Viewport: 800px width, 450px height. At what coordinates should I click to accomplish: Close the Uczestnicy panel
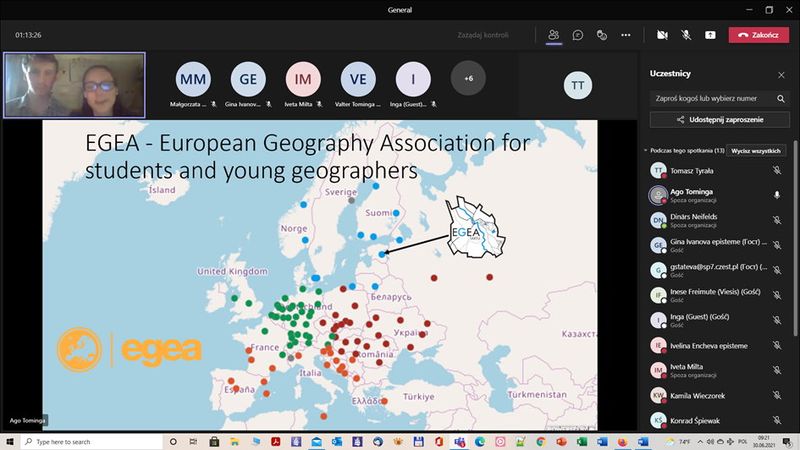(781, 75)
